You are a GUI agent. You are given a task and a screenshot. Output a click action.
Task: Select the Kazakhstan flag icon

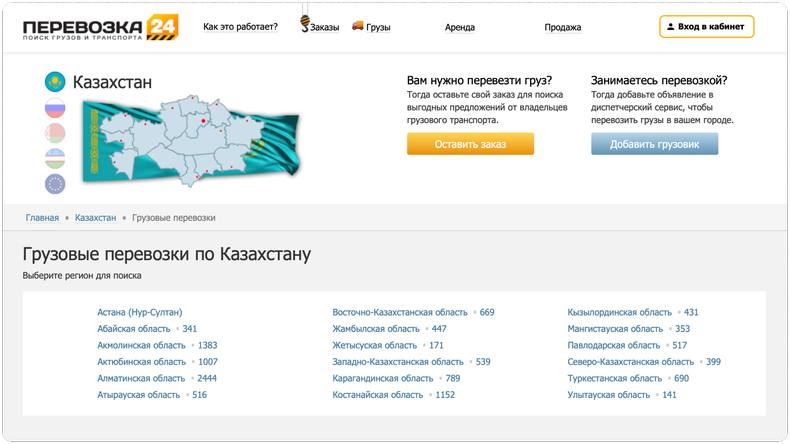pos(55,82)
